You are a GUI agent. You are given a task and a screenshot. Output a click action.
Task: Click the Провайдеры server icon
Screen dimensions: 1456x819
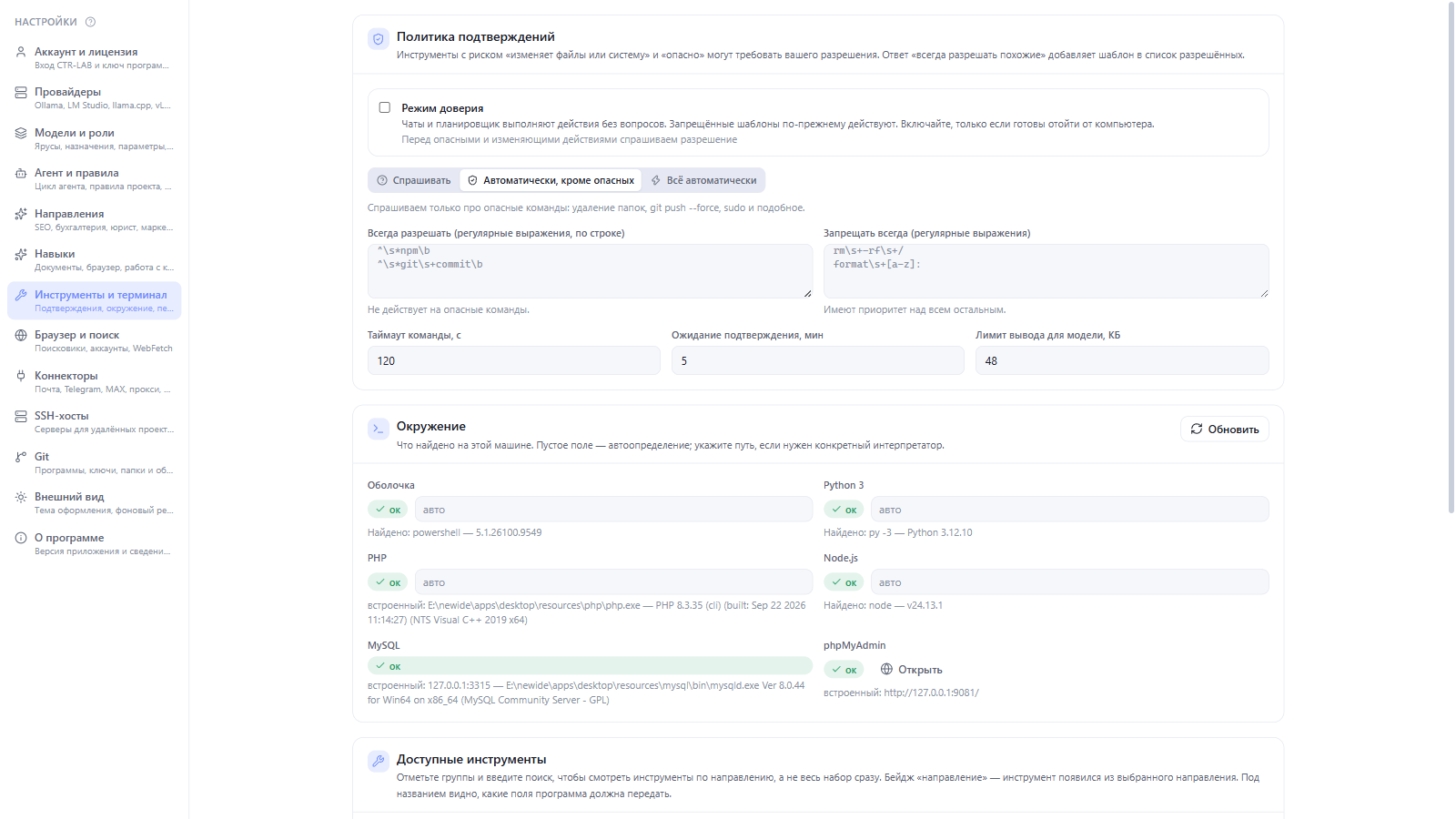21,92
